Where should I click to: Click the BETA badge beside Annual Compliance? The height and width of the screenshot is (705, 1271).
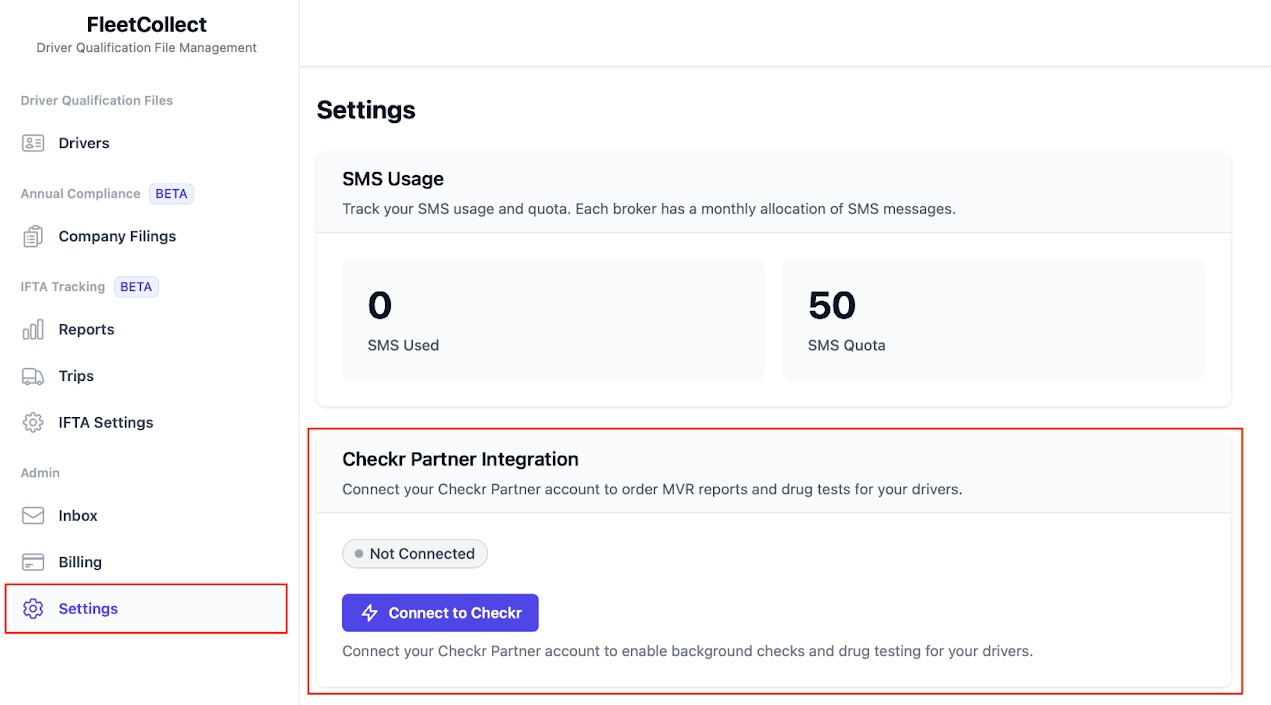(x=171, y=194)
